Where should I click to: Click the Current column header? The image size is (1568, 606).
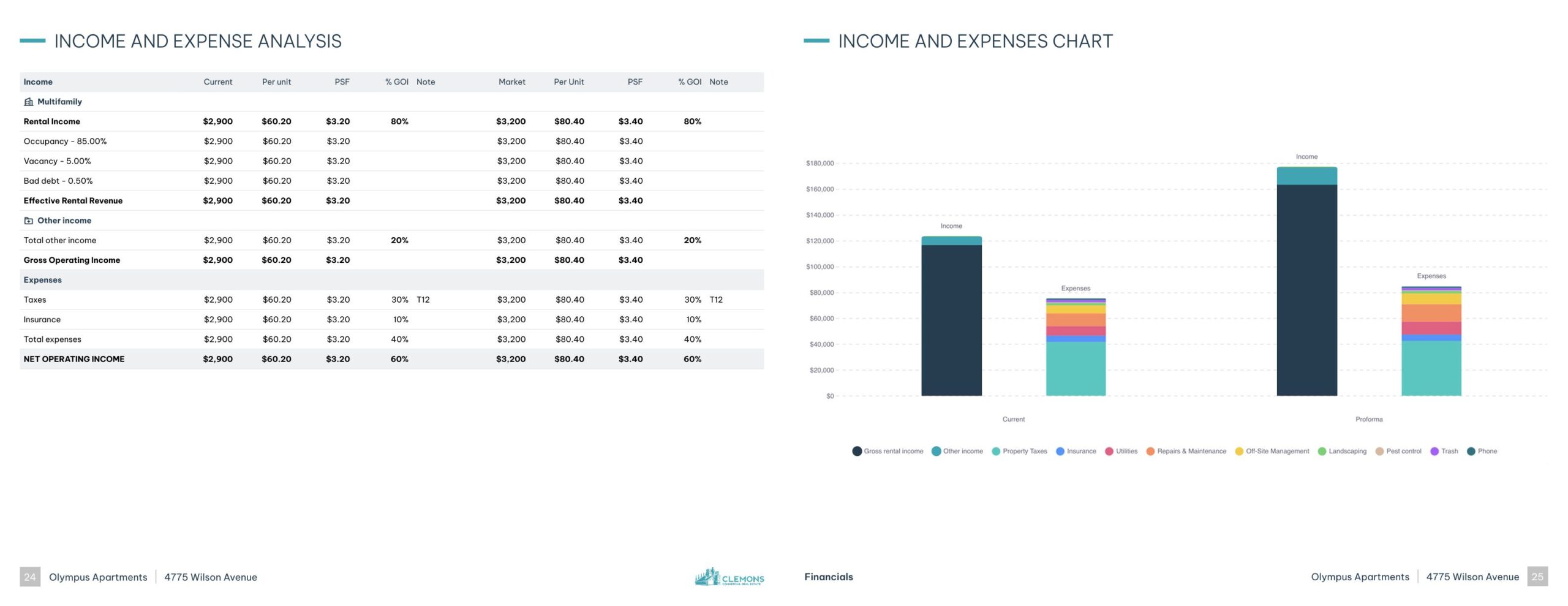point(217,82)
